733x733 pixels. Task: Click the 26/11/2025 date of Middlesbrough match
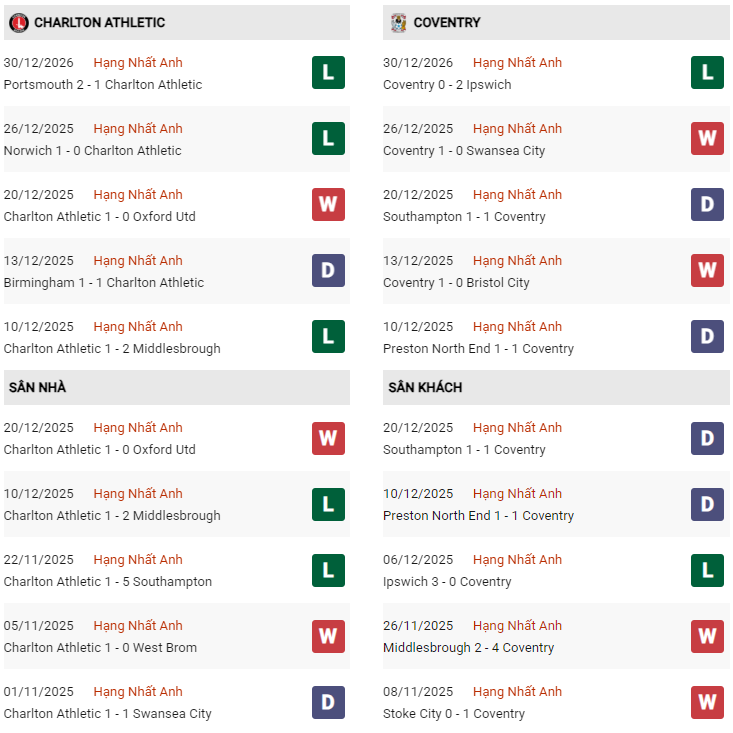pos(418,625)
